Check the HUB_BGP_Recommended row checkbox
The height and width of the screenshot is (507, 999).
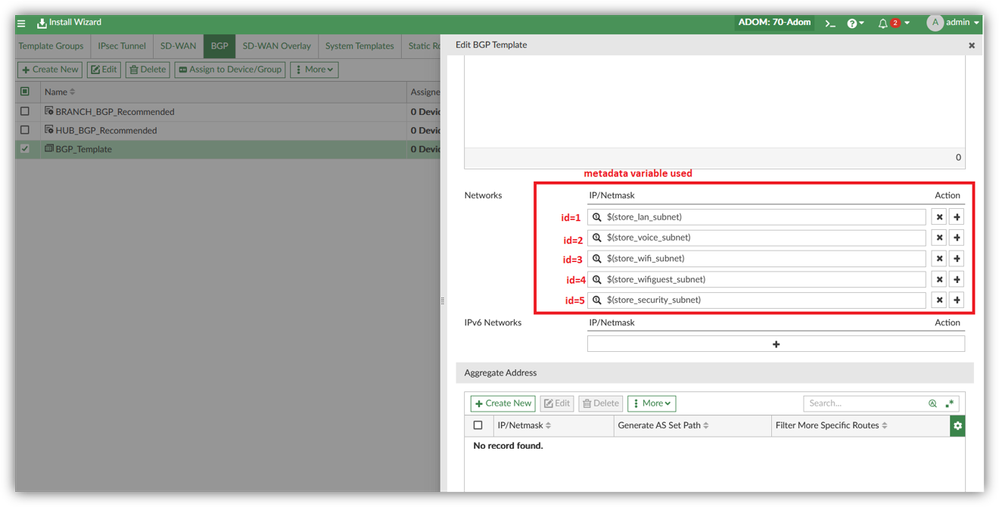click(x=25, y=130)
